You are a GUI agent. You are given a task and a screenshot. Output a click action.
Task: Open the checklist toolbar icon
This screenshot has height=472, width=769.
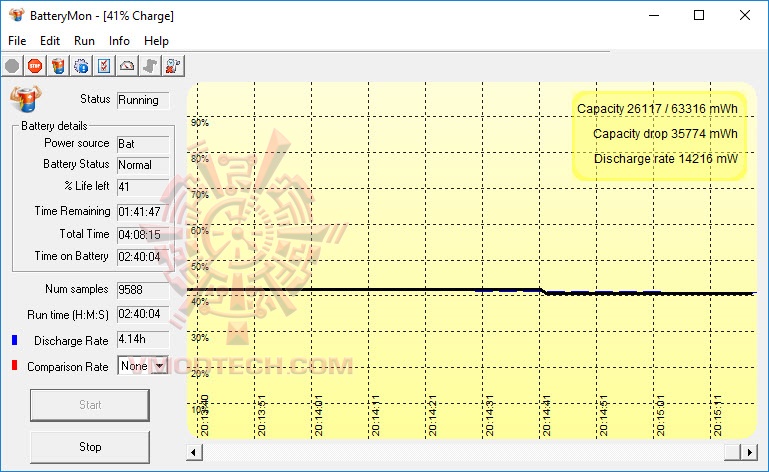click(104, 66)
